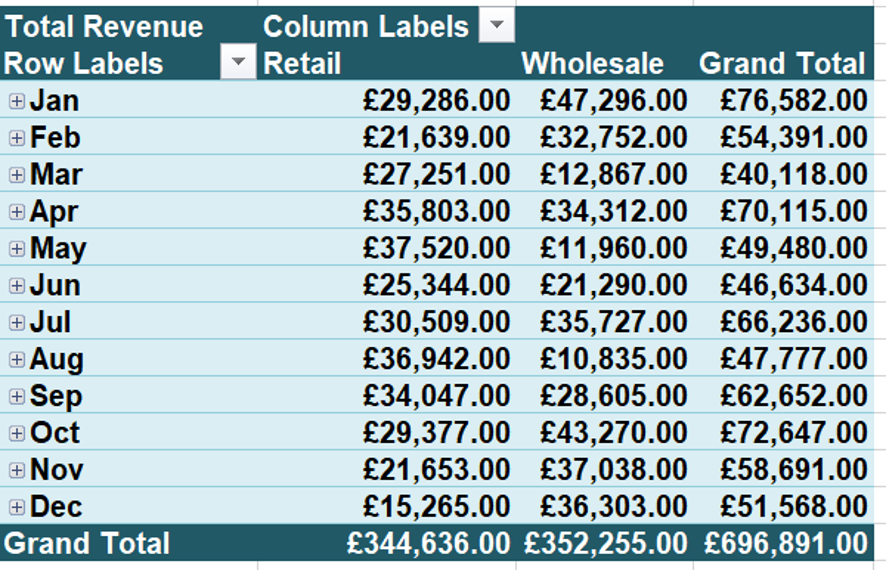Click the plus icon beside May
This screenshot has width=886, height=570.
[x=16, y=249]
